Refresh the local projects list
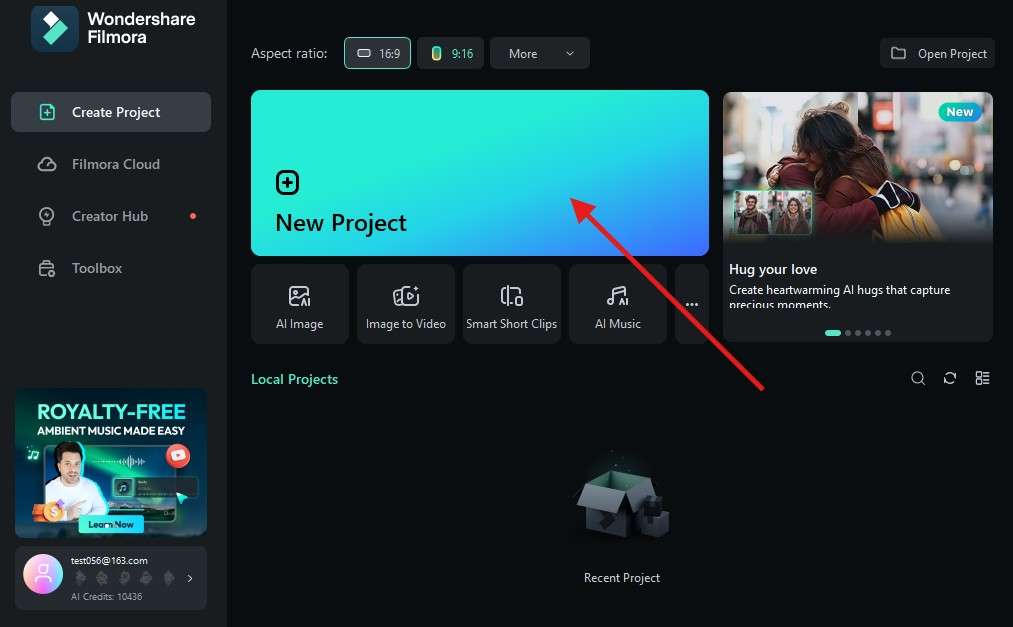 [x=950, y=378]
